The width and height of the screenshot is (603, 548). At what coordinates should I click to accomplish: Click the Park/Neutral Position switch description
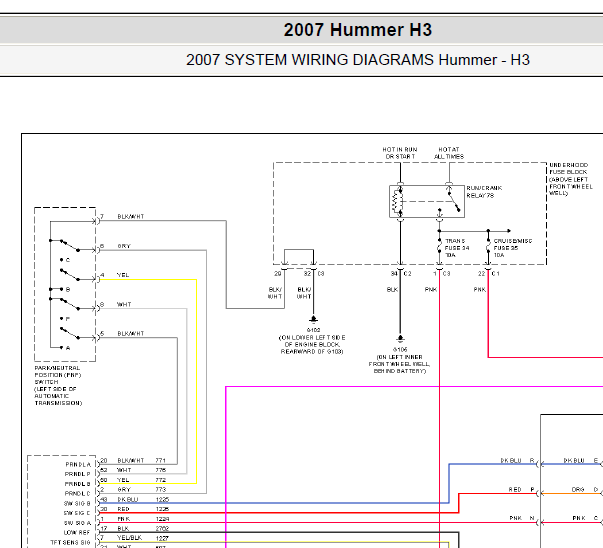[x=58, y=385]
